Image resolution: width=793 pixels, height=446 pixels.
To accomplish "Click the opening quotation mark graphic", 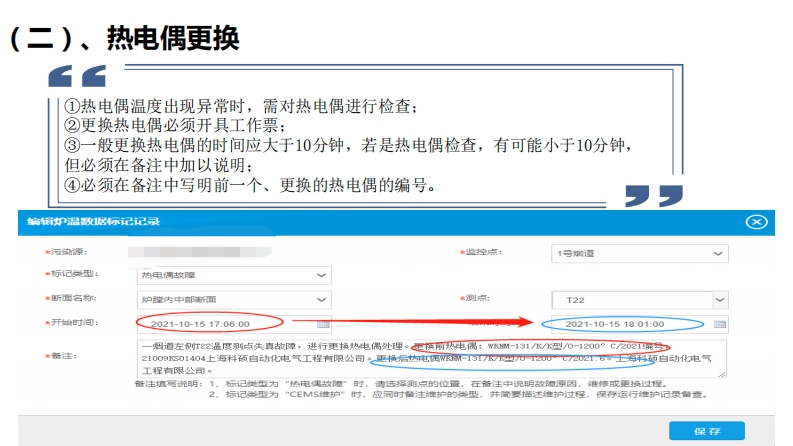I will click(76, 77).
